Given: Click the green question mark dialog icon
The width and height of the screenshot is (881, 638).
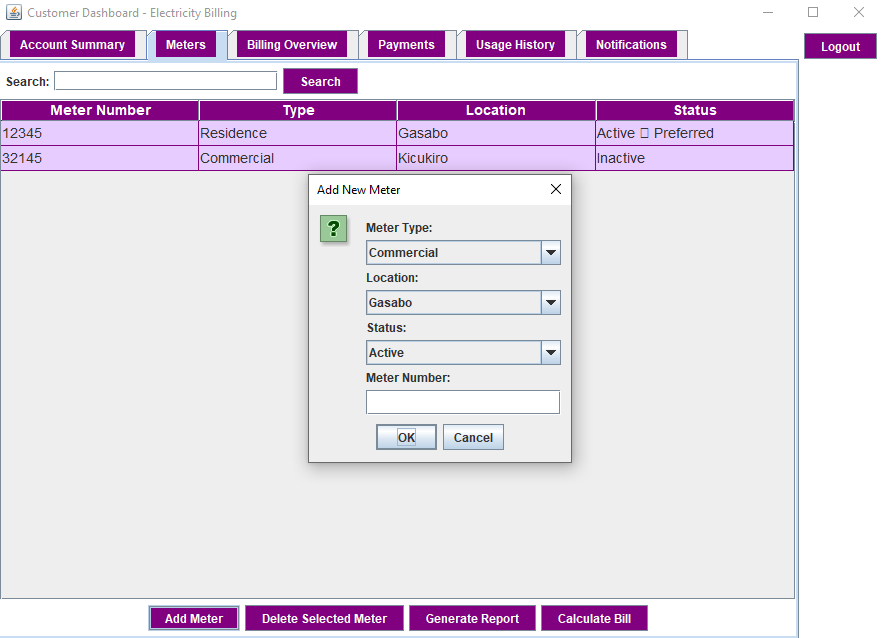Looking at the screenshot, I should point(333,229).
